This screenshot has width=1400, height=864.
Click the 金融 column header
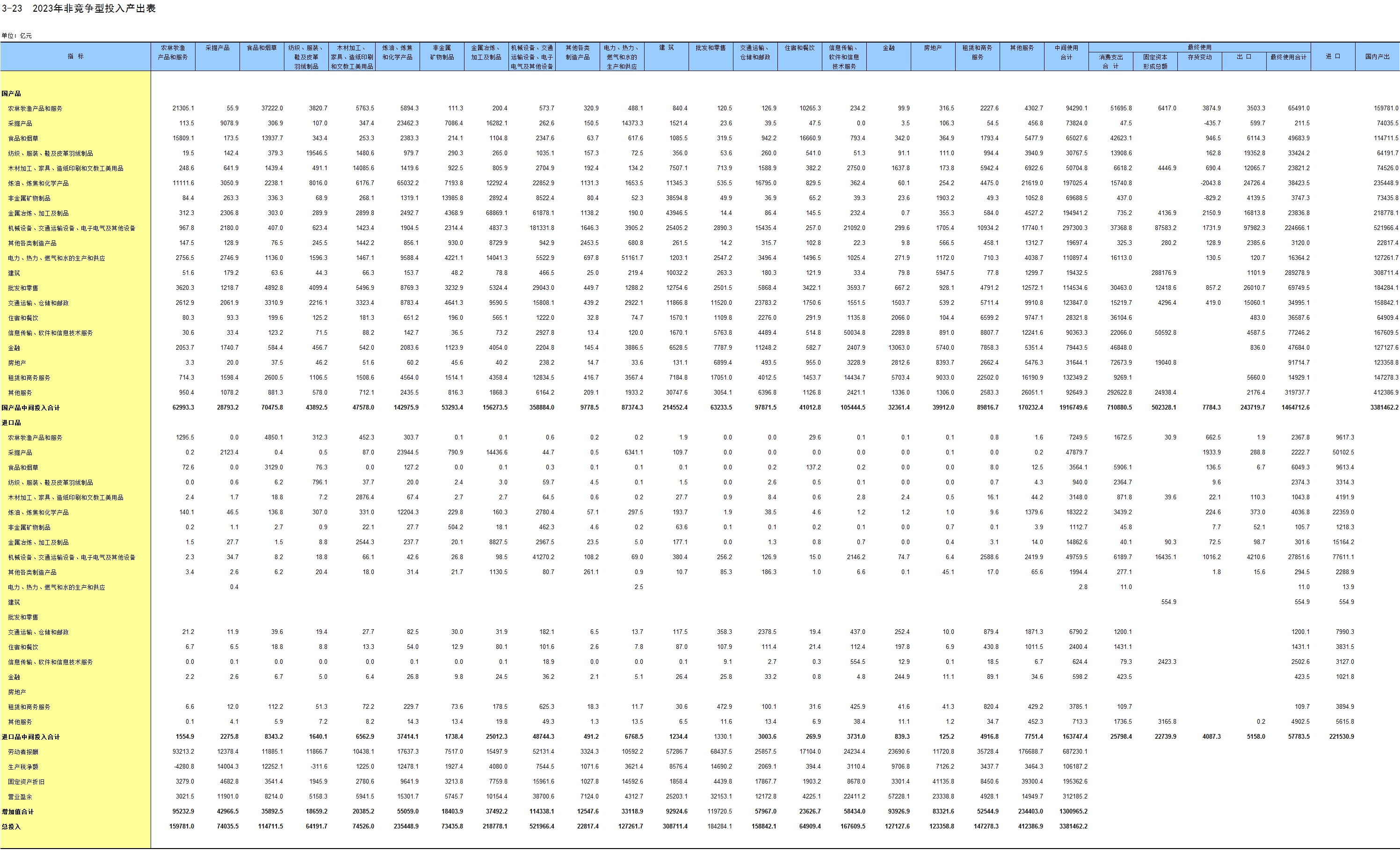click(888, 48)
